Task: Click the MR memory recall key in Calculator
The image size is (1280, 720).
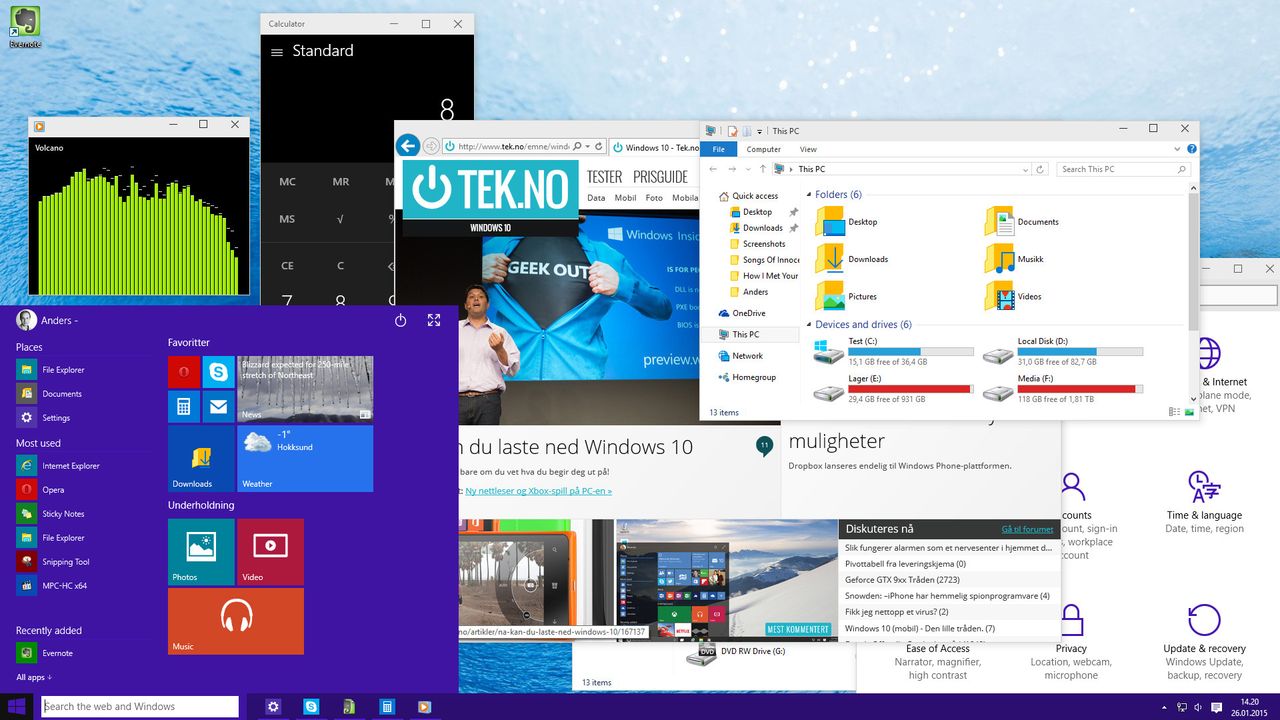Action: [341, 182]
